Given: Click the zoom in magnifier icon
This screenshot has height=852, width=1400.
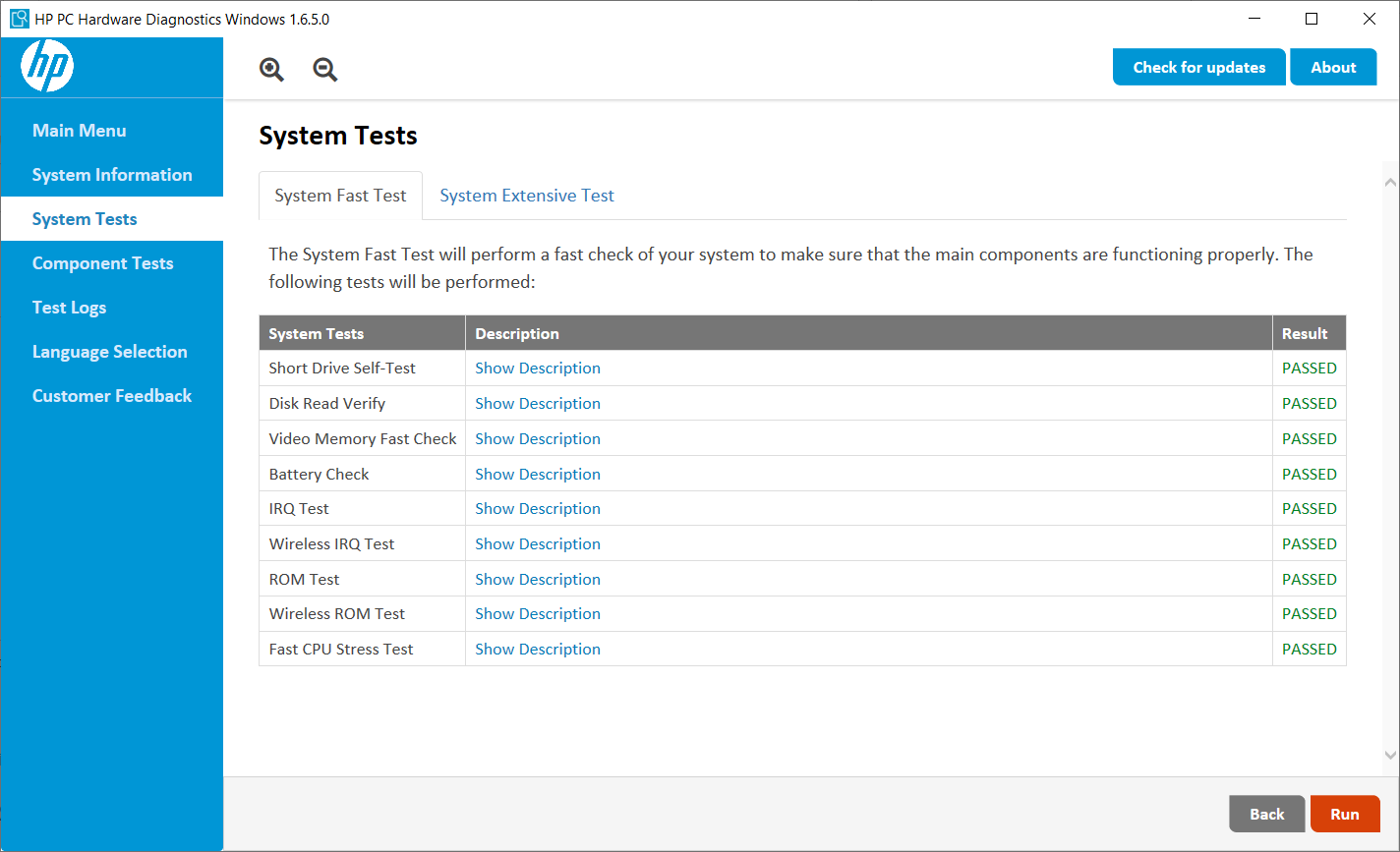Looking at the screenshot, I should point(271,69).
